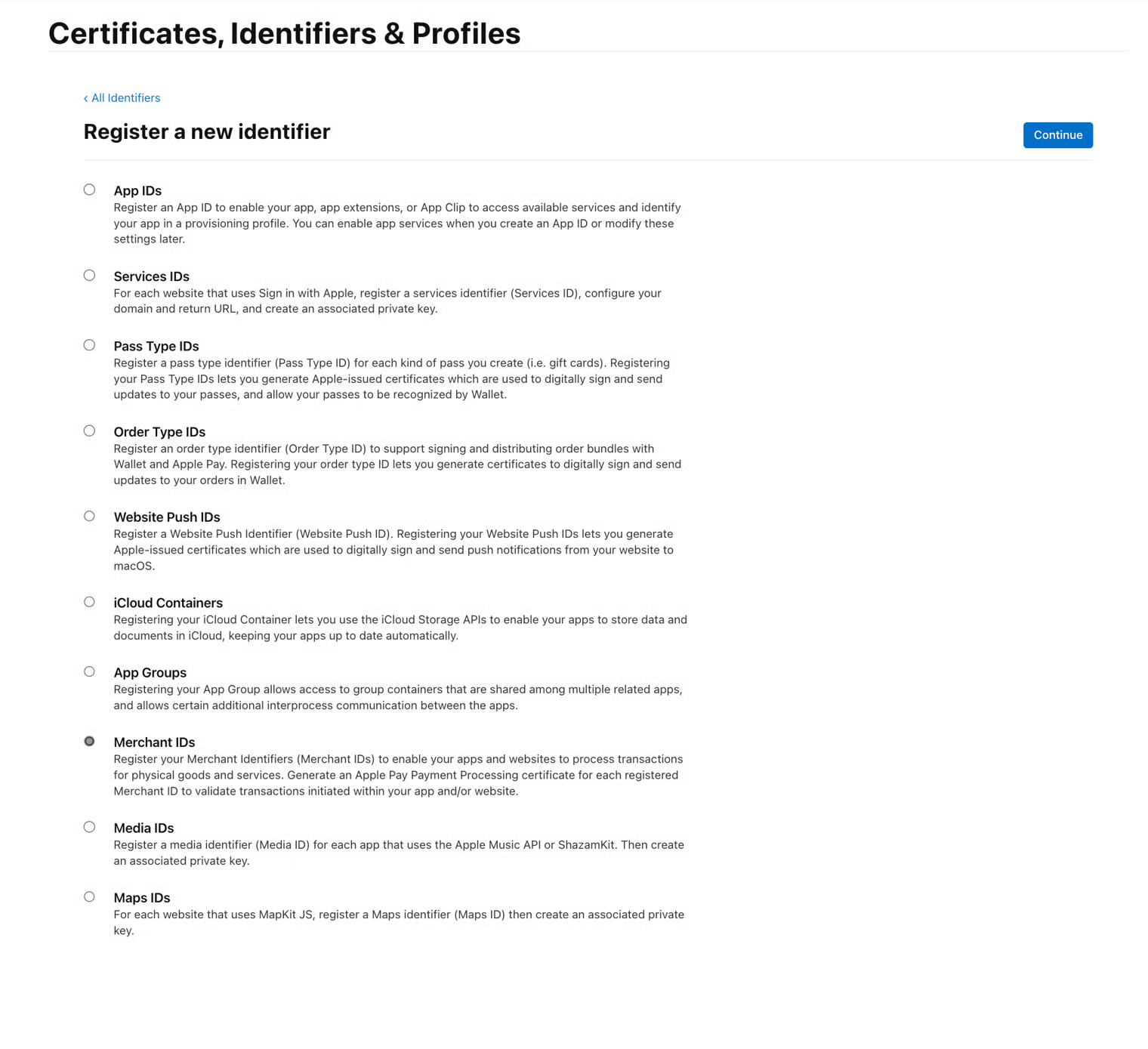Screen dimensions: 1148x1049
Task: Click the selected Merchant IDs radio button
Action: [89, 742]
